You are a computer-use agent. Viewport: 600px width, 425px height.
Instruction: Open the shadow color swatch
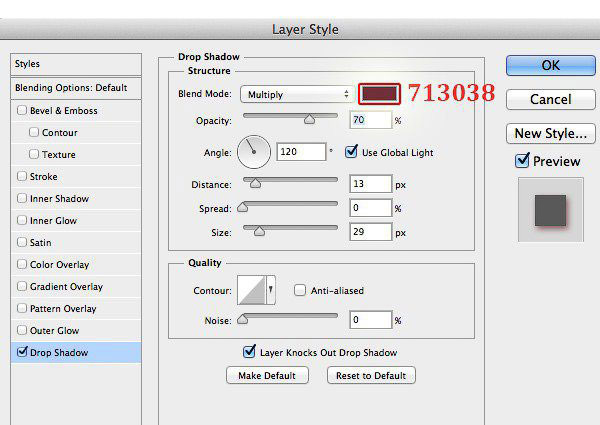tap(379, 94)
